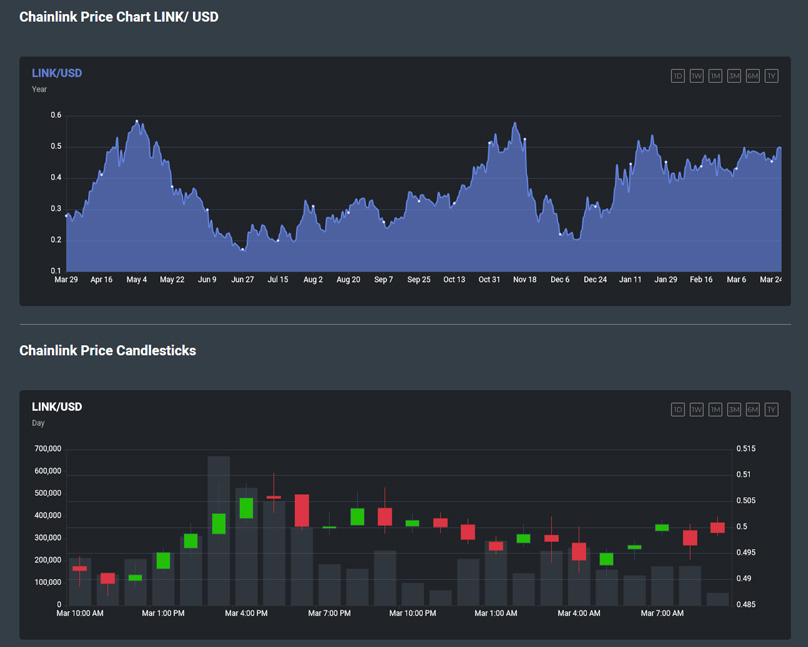
Task: Click the '0.495' price axis label
Action: click(746, 552)
